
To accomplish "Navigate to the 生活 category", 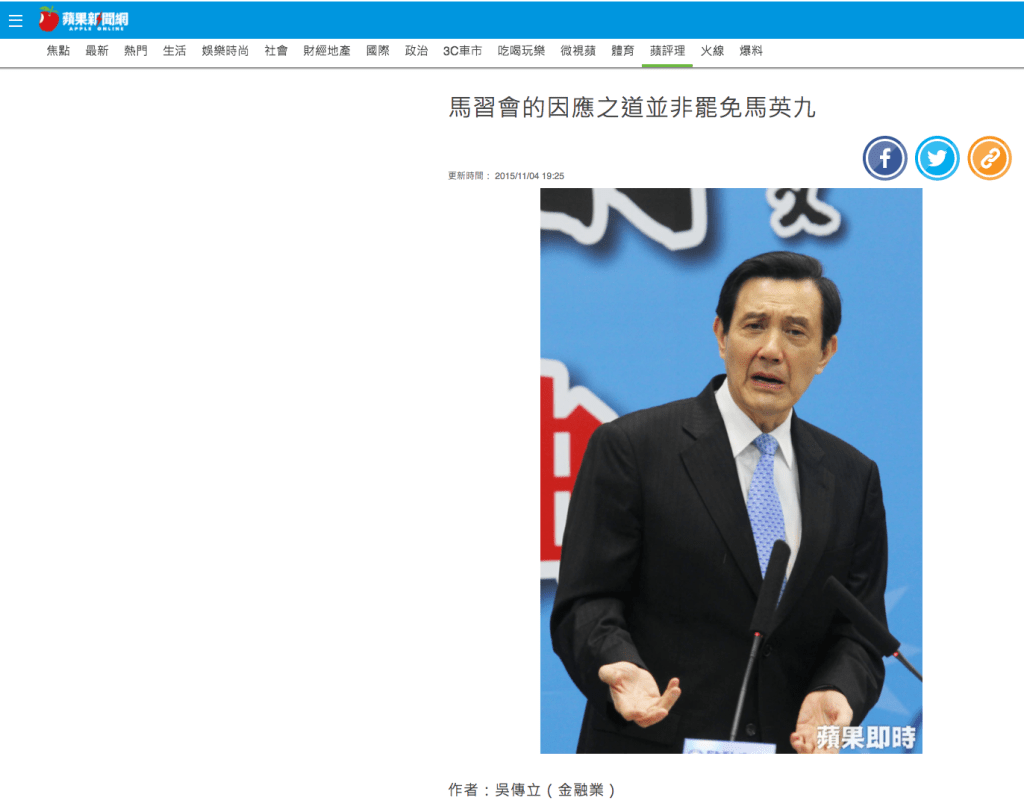I will coord(175,51).
